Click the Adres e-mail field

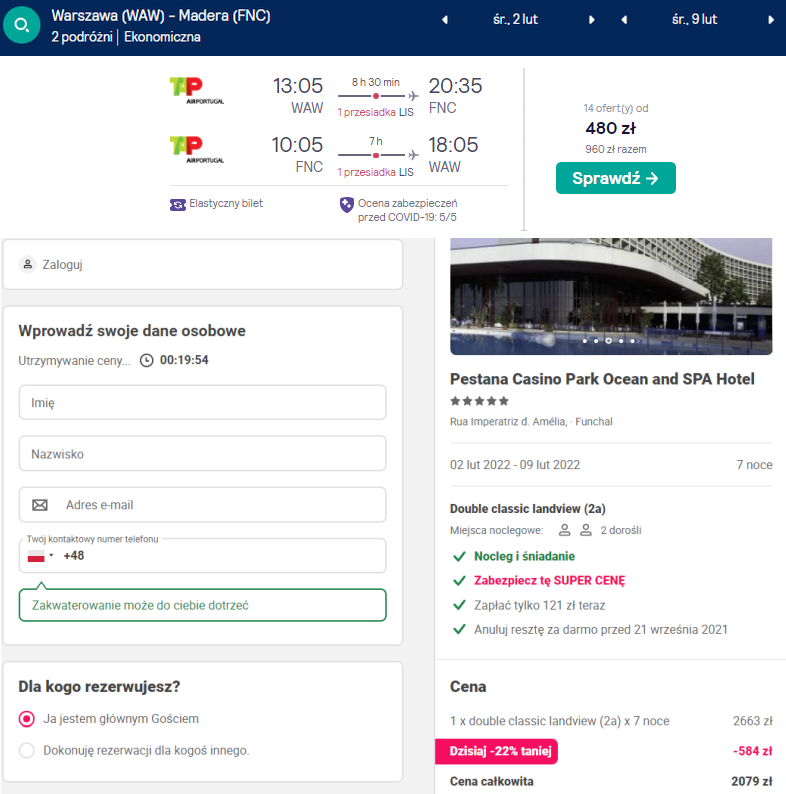pyautogui.click(x=202, y=505)
